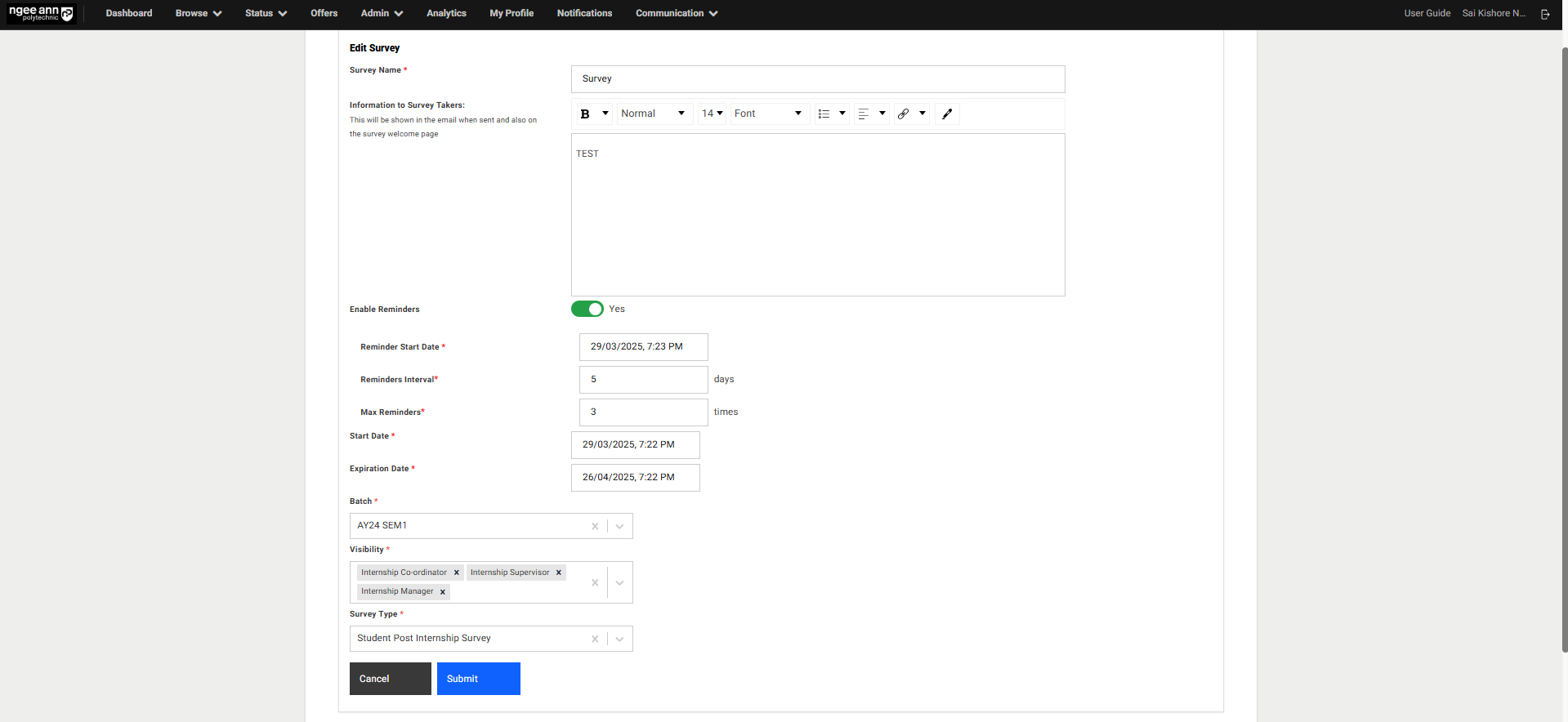Remove the Internship Manager visibility tag
This screenshot has height=722, width=1568.
coord(443,592)
